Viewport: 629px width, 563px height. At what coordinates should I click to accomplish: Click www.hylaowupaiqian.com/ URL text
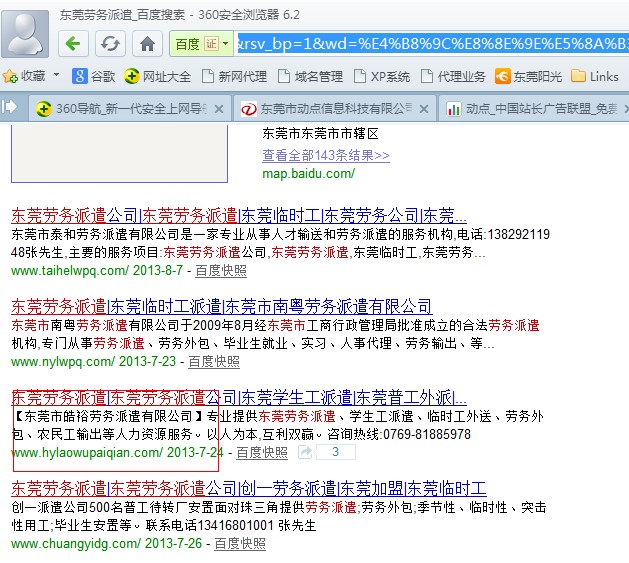pyautogui.click(x=87, y=453)
